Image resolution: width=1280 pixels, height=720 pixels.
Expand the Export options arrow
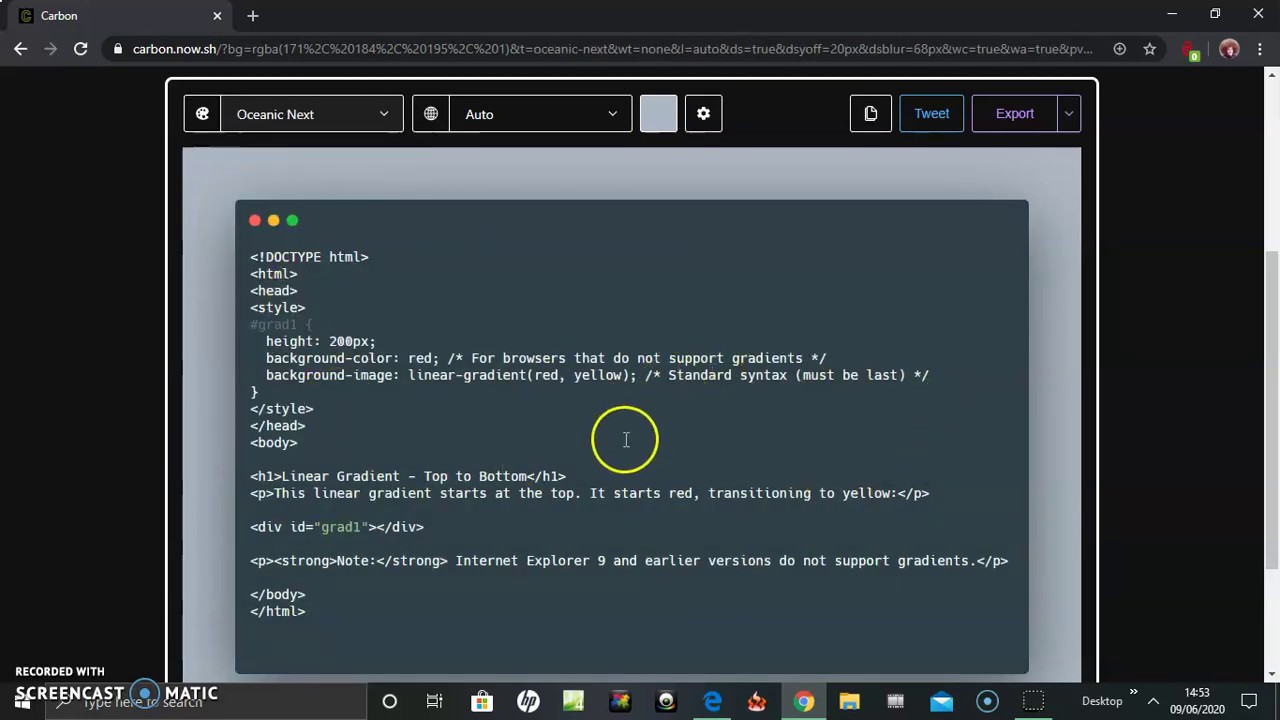click(1069, 114)
